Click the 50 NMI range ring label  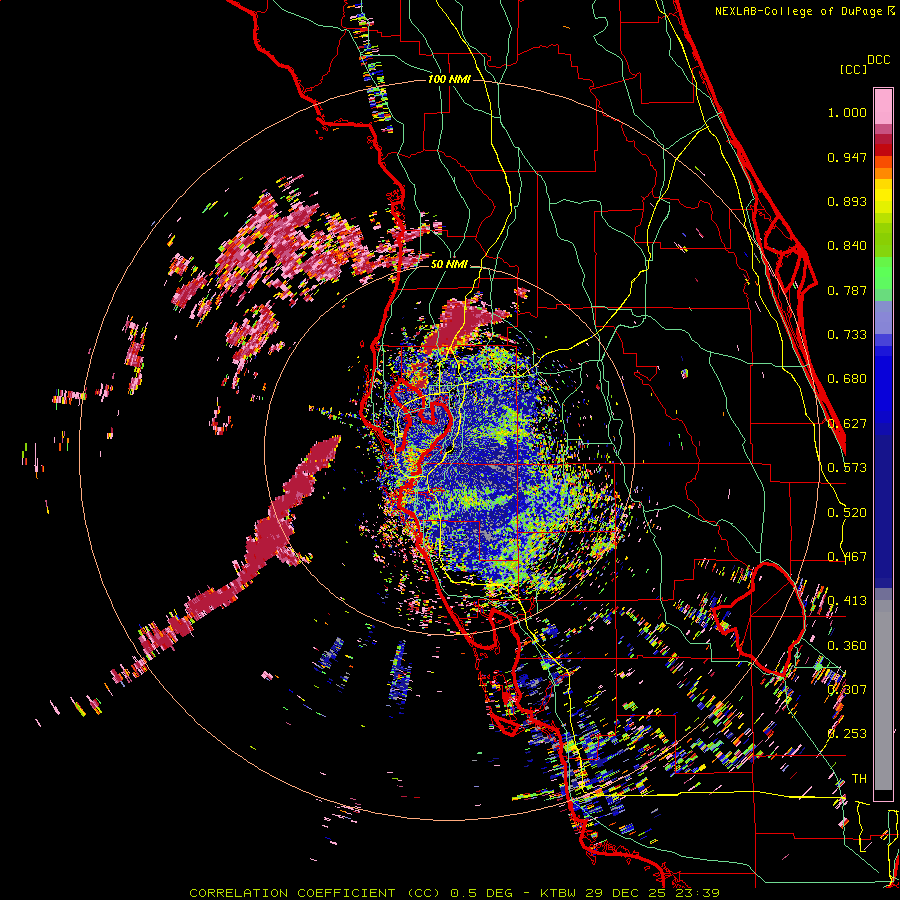pos(449,265)
